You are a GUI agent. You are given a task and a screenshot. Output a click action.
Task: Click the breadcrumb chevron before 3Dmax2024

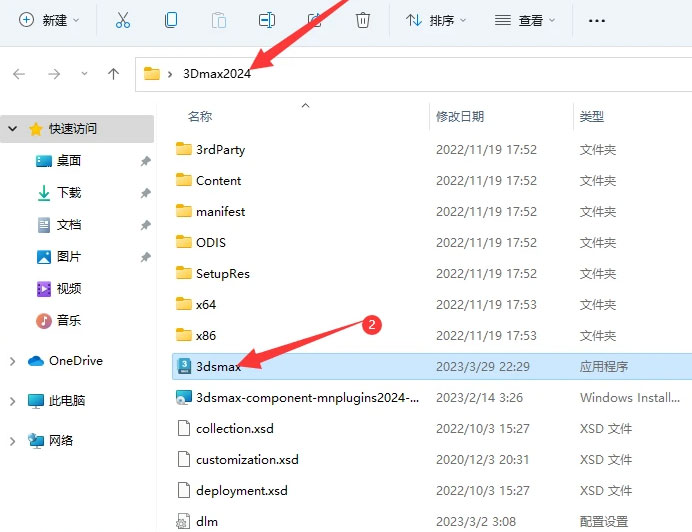pos(170,74)
